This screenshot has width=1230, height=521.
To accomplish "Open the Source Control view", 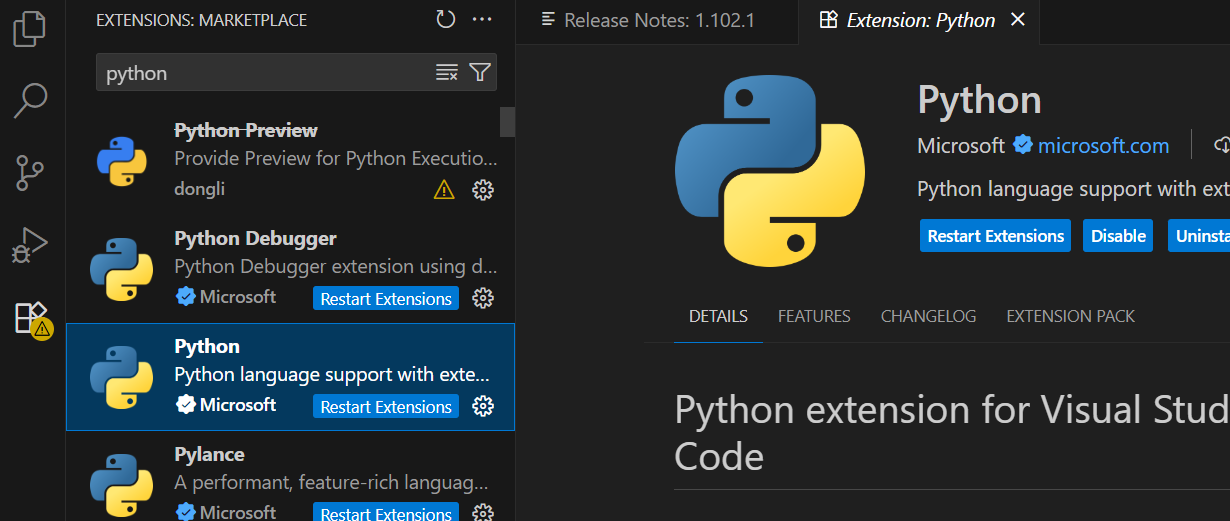I will tap(31, 172).
